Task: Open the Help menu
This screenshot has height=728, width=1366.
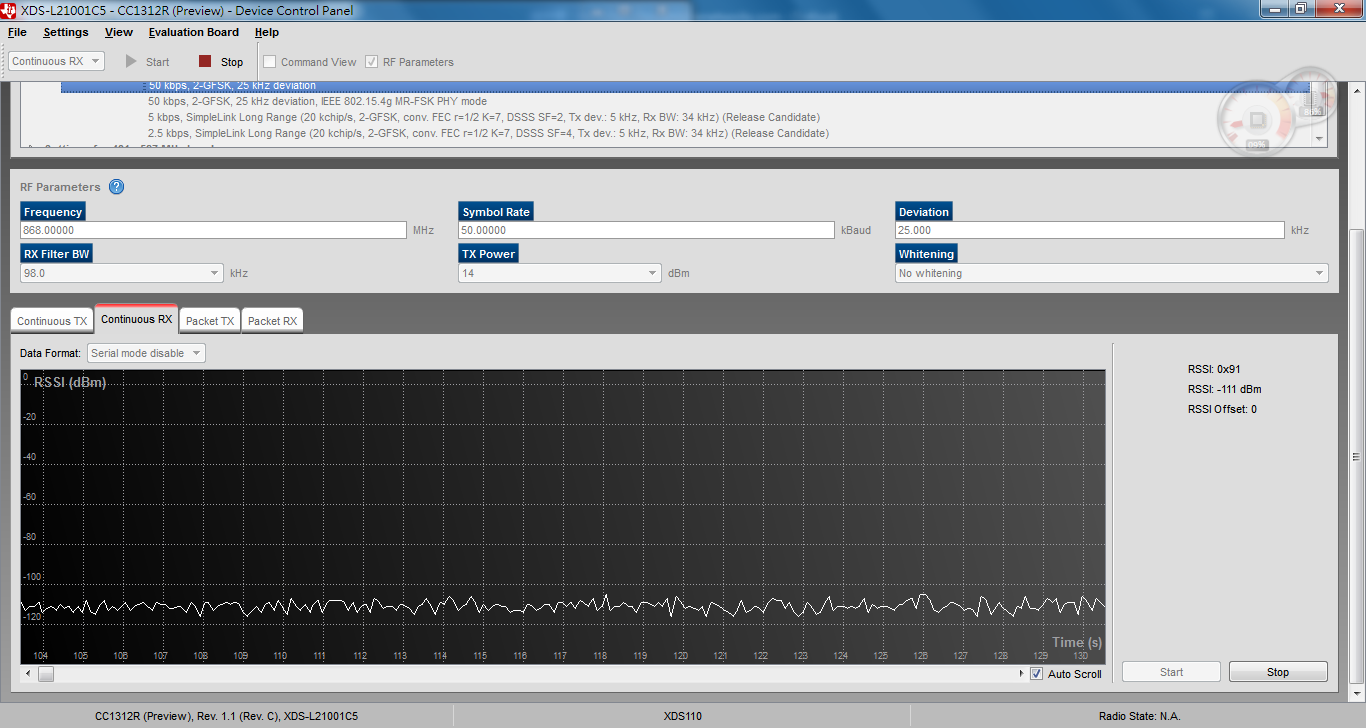Action: (x=267, y=32)
